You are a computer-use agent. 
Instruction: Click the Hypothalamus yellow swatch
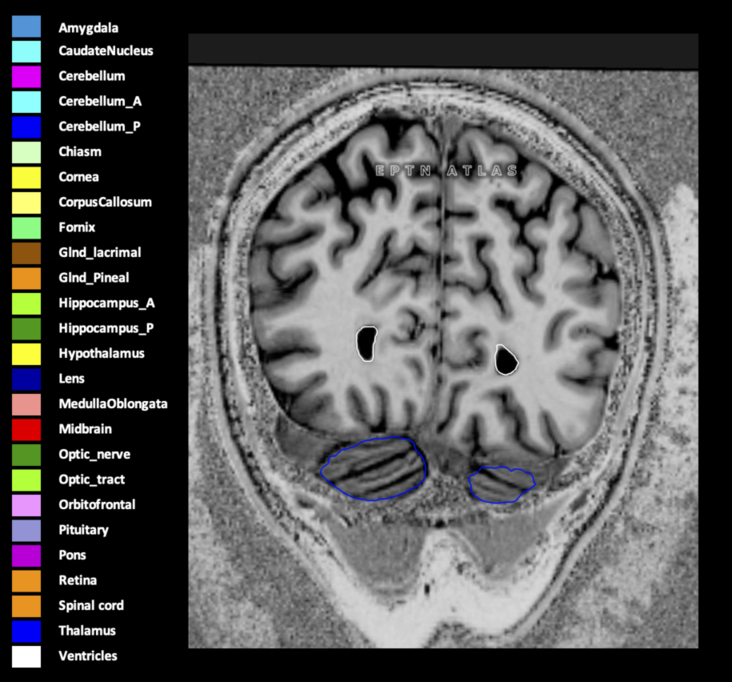(26, 354)
